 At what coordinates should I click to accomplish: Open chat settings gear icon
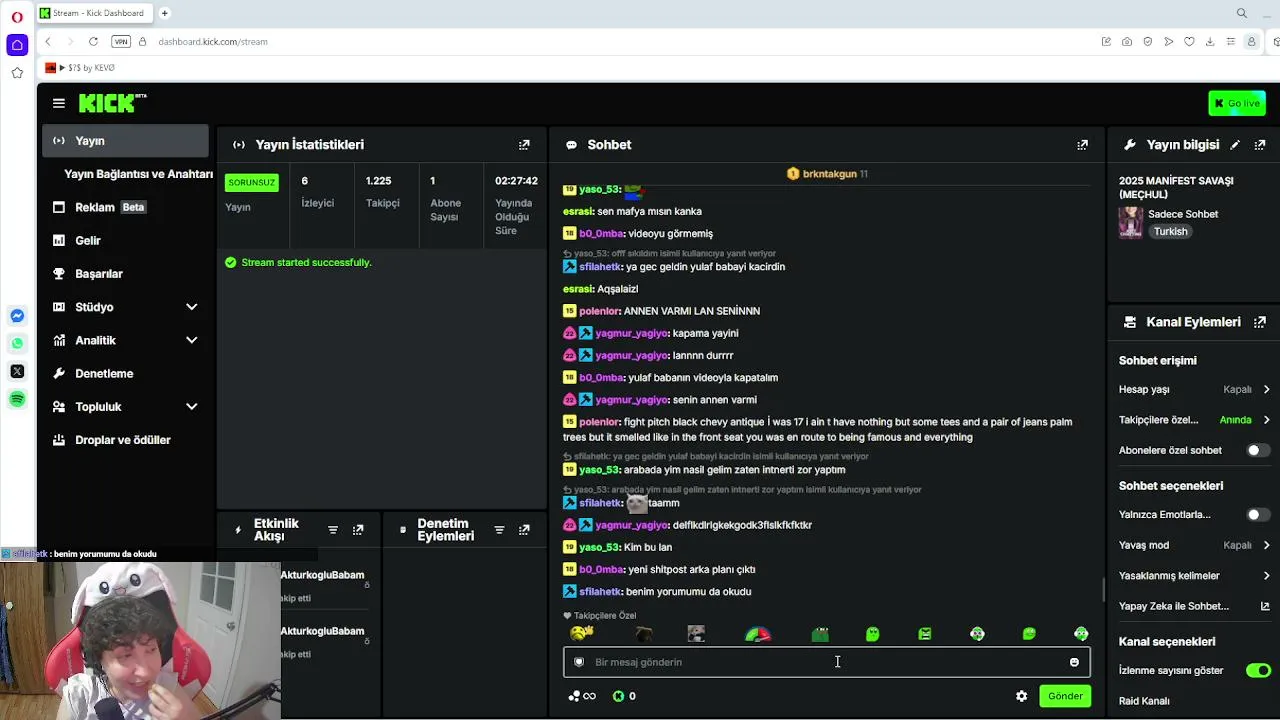click(1021, 696)
